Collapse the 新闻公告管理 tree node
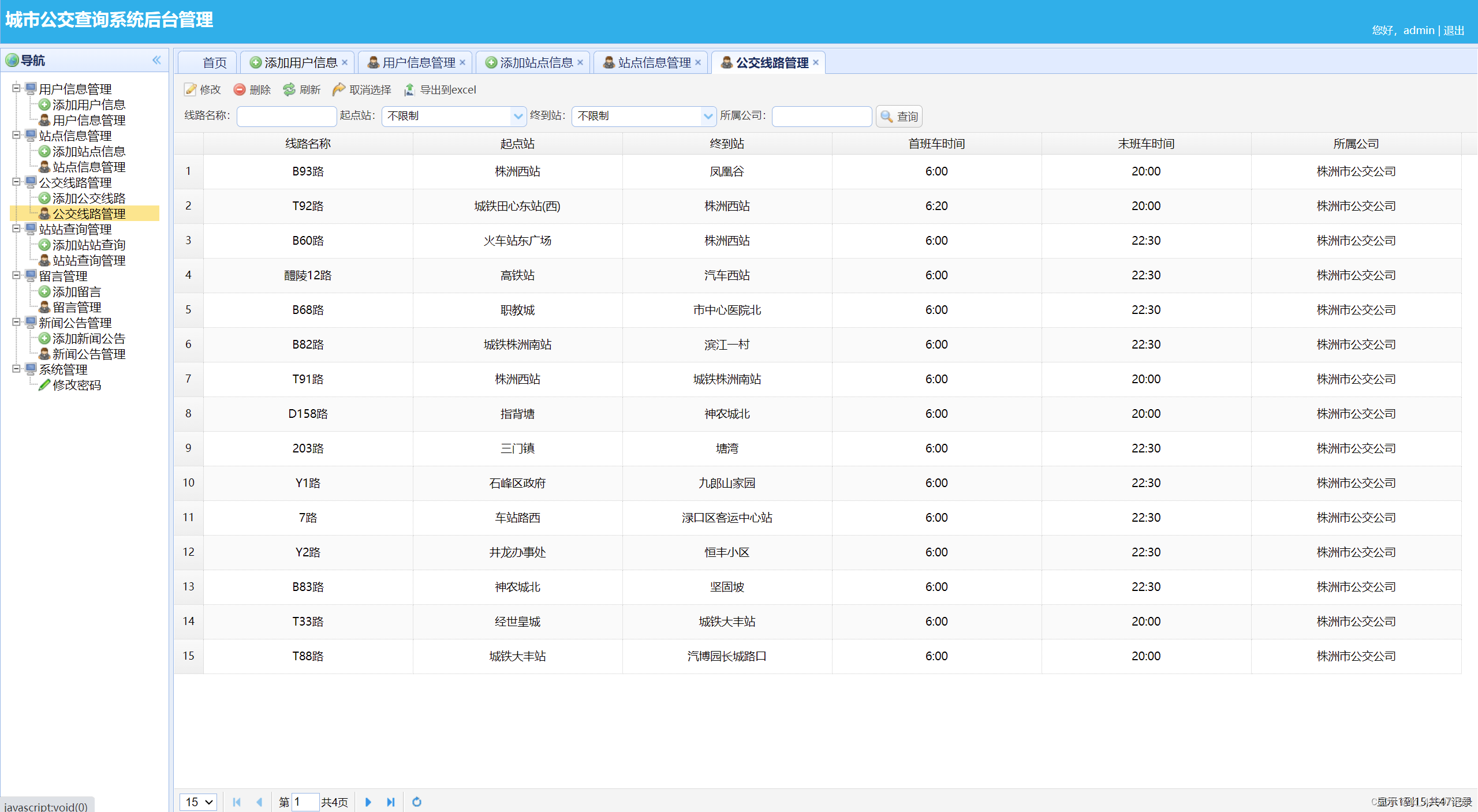This screenshot has height=812, width=1478. point(16,322)
